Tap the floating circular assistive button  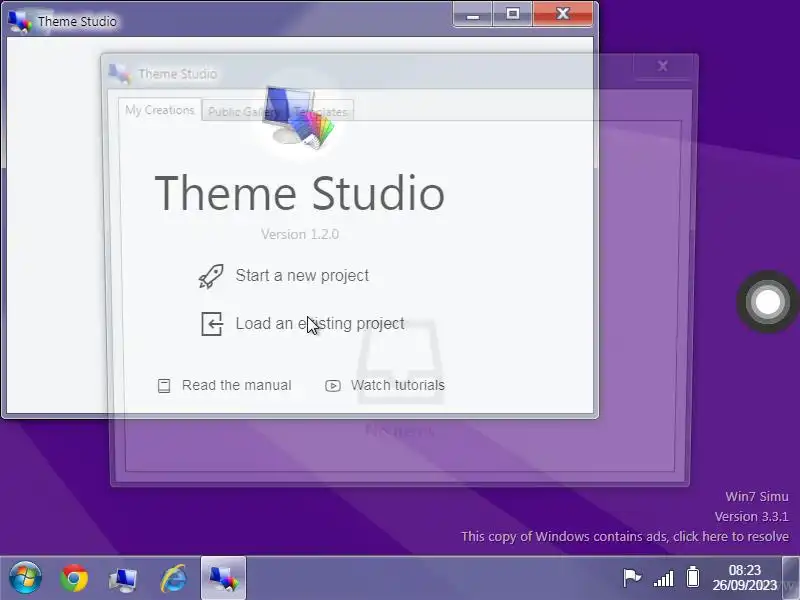click(767, 302)
